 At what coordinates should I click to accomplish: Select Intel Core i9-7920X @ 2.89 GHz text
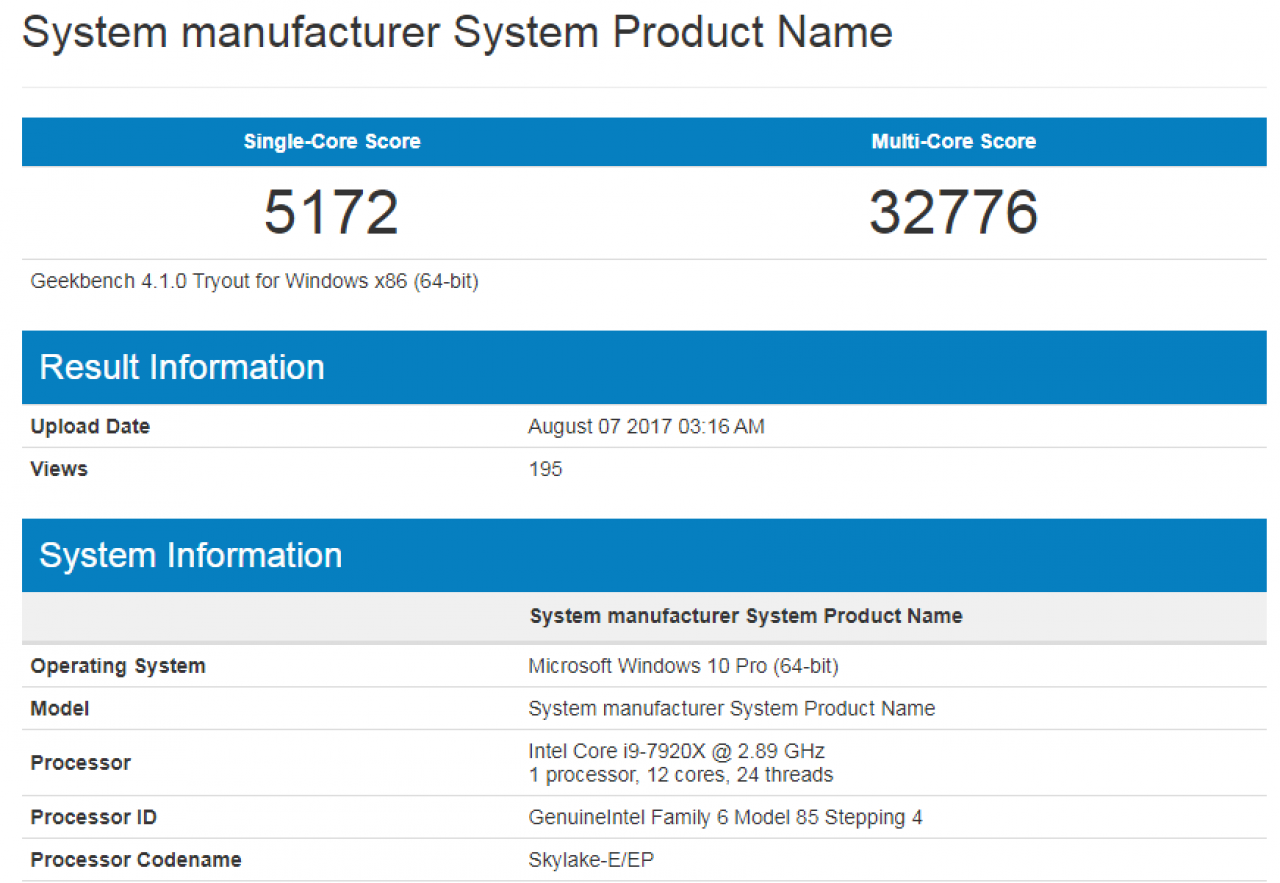pos(677,751)
